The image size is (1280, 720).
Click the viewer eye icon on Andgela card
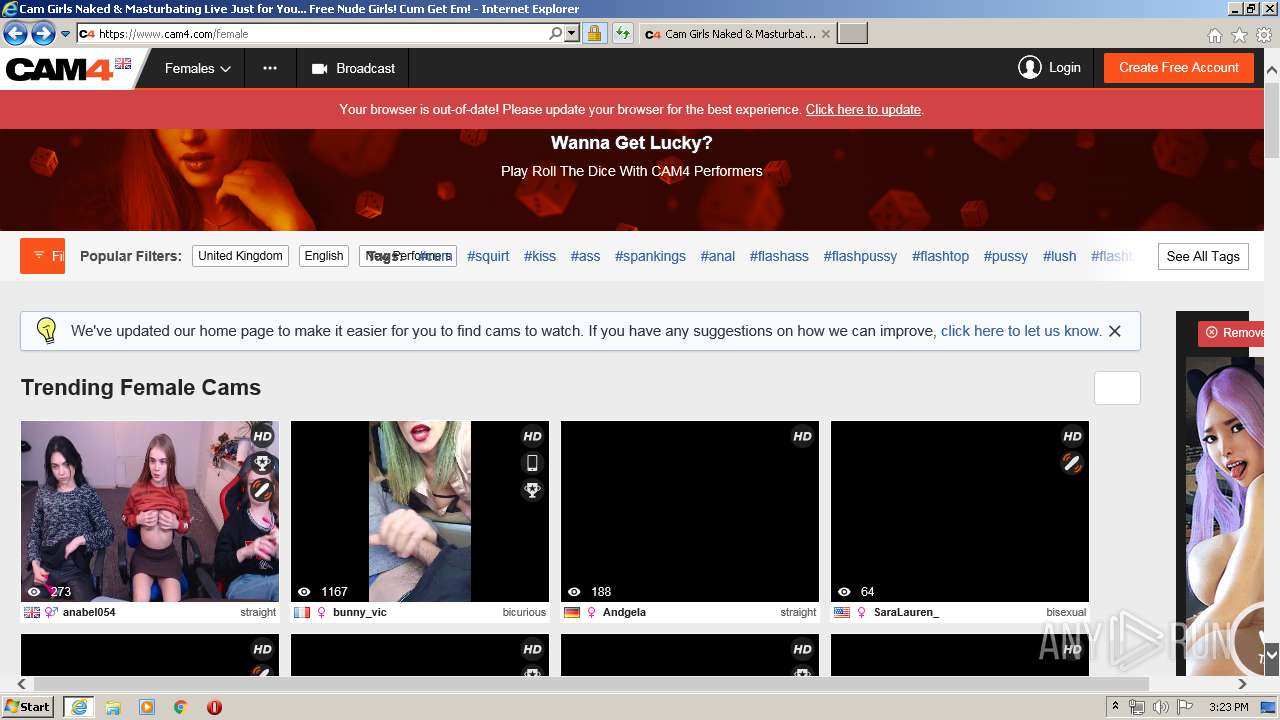[x=574, y=592]
